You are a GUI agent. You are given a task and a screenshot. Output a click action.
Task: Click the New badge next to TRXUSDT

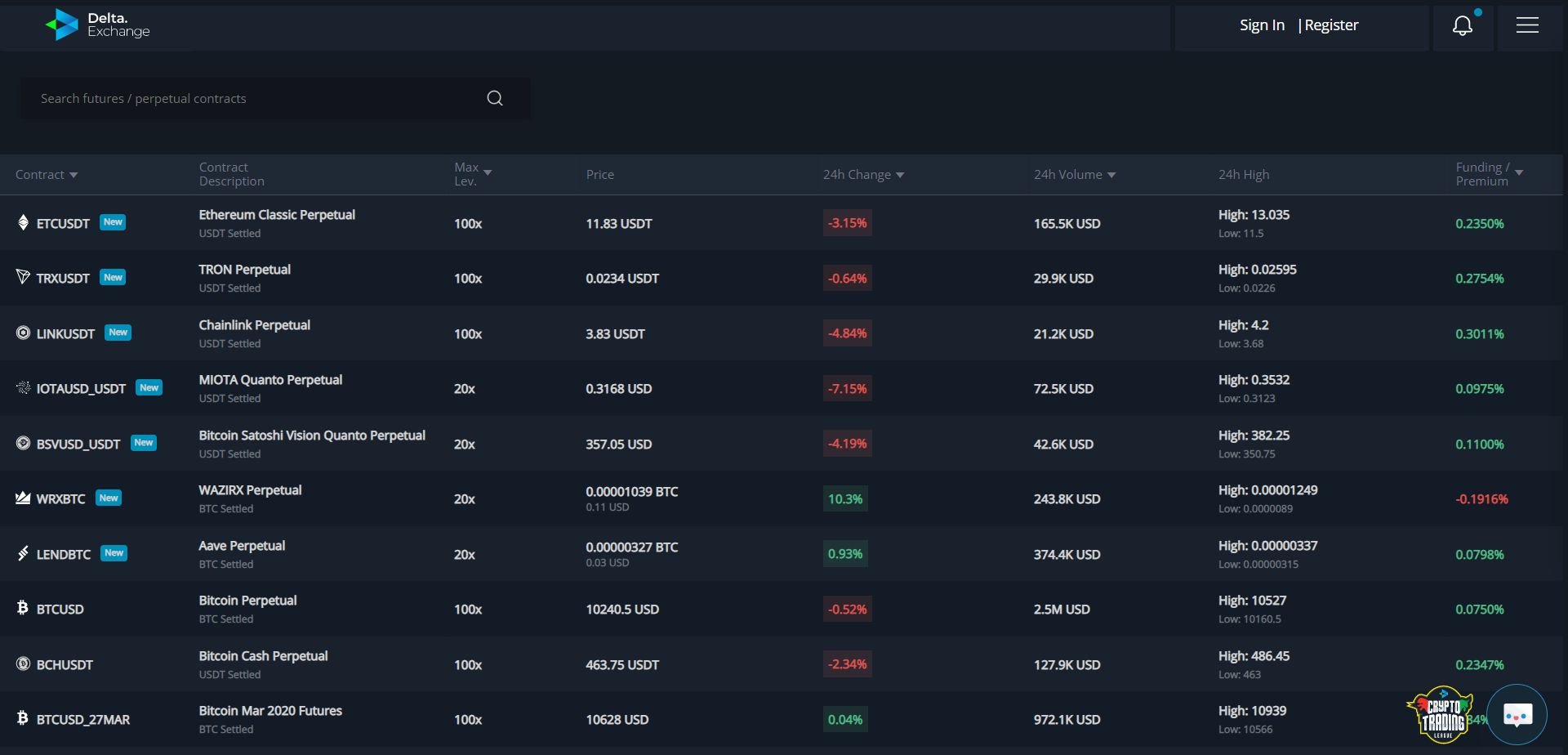coord(113,277)
